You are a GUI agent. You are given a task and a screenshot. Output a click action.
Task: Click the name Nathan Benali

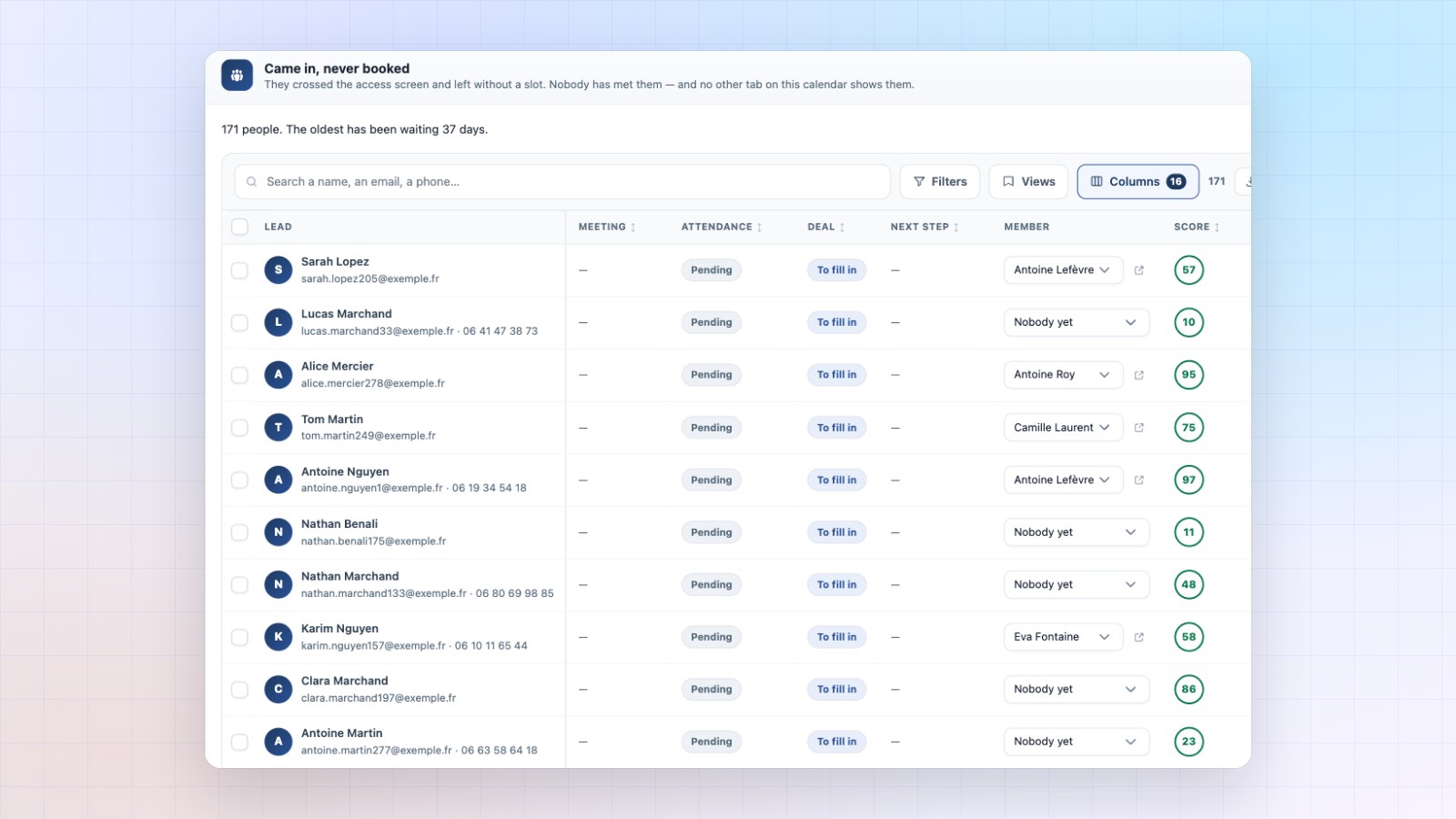339,524
